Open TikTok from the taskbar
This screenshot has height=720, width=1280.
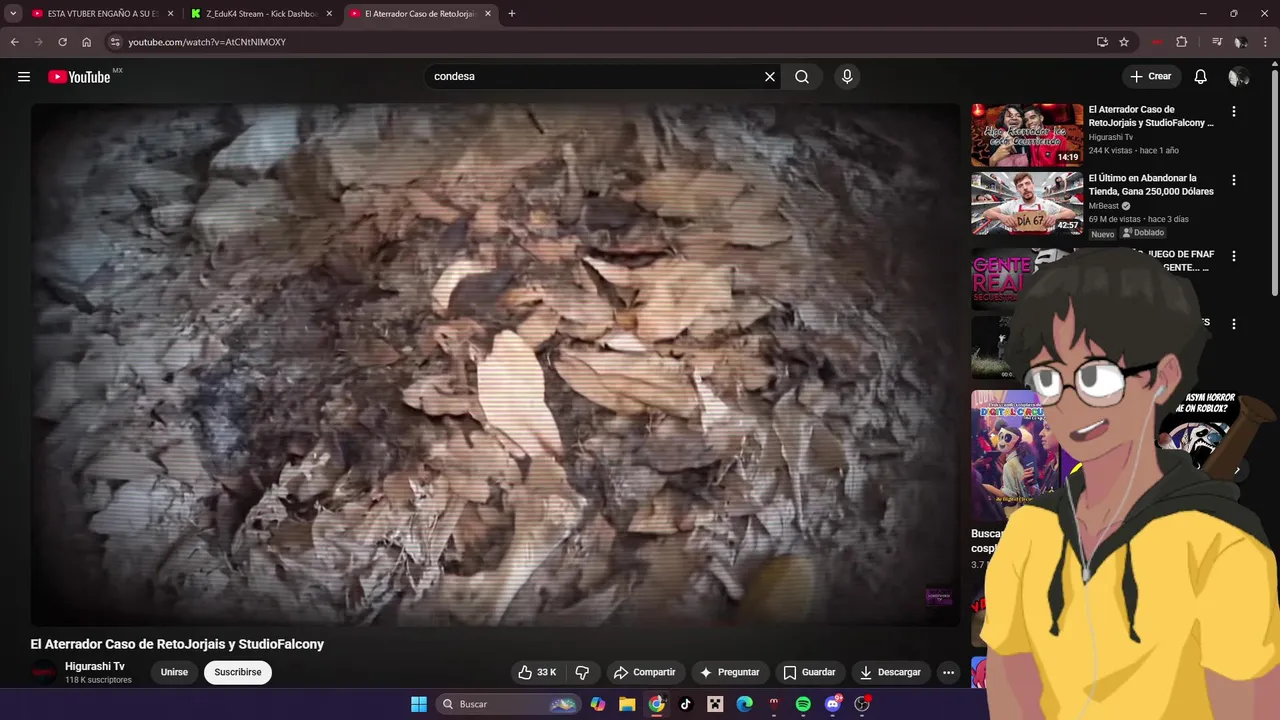(x=686, y=704)
